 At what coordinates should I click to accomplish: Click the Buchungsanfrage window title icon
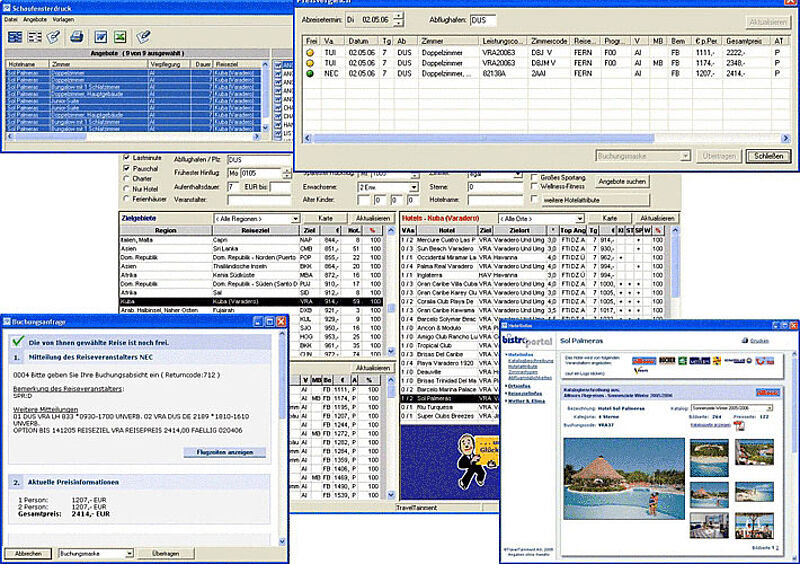[7, 322]
